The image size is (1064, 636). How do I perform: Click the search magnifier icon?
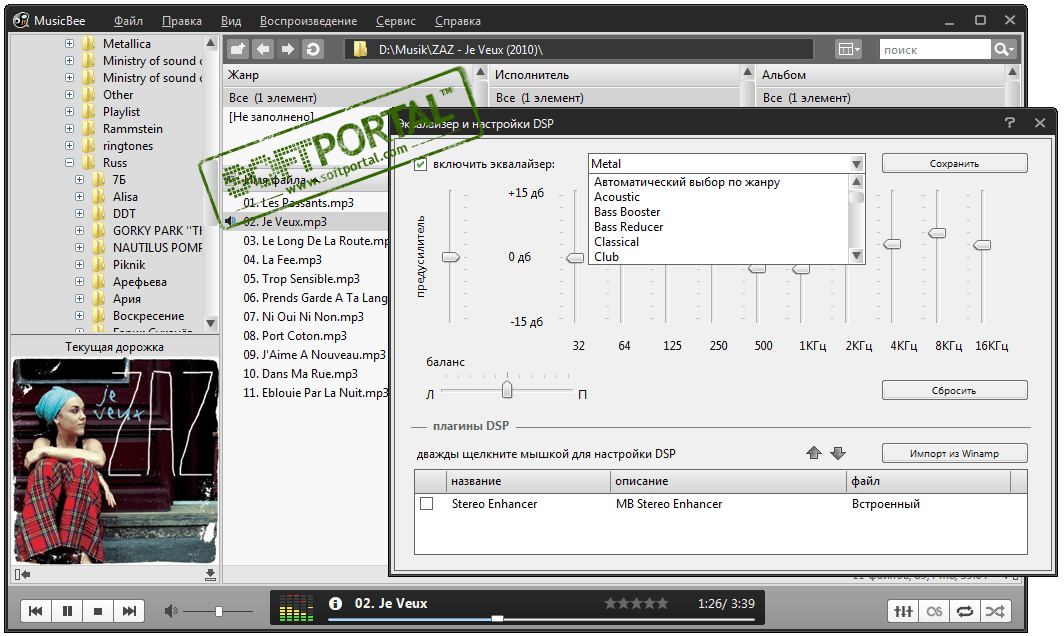pyautogui.click(x=1003, y=49)
